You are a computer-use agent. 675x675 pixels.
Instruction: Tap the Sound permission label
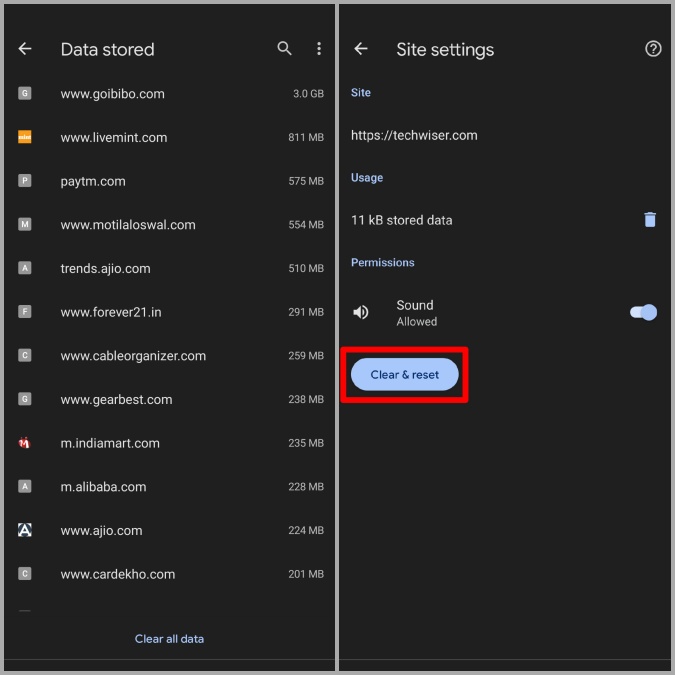pos(415,305)
